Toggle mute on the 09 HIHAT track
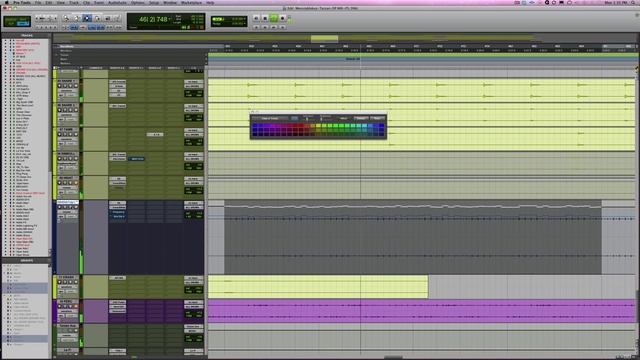 tap(76, 183)
